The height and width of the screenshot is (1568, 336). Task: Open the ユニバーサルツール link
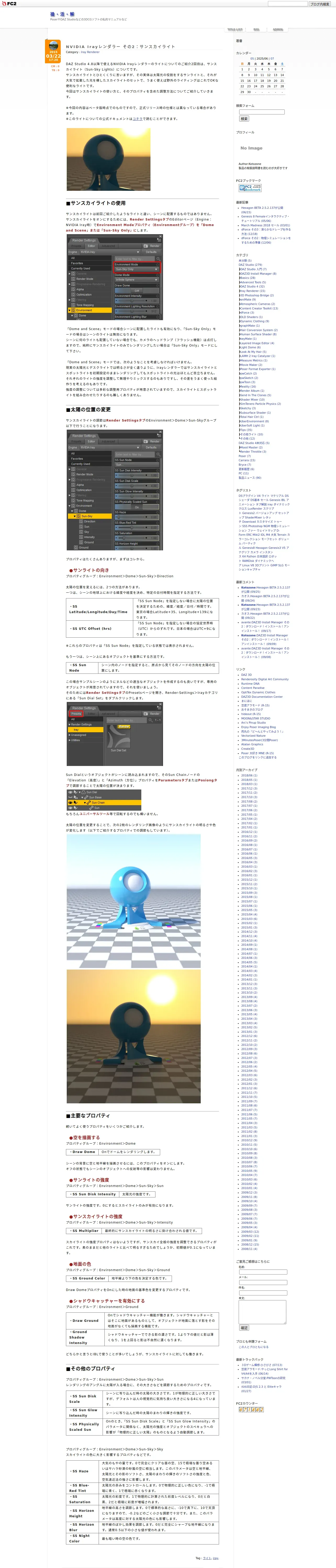click(x=94, y=813)
